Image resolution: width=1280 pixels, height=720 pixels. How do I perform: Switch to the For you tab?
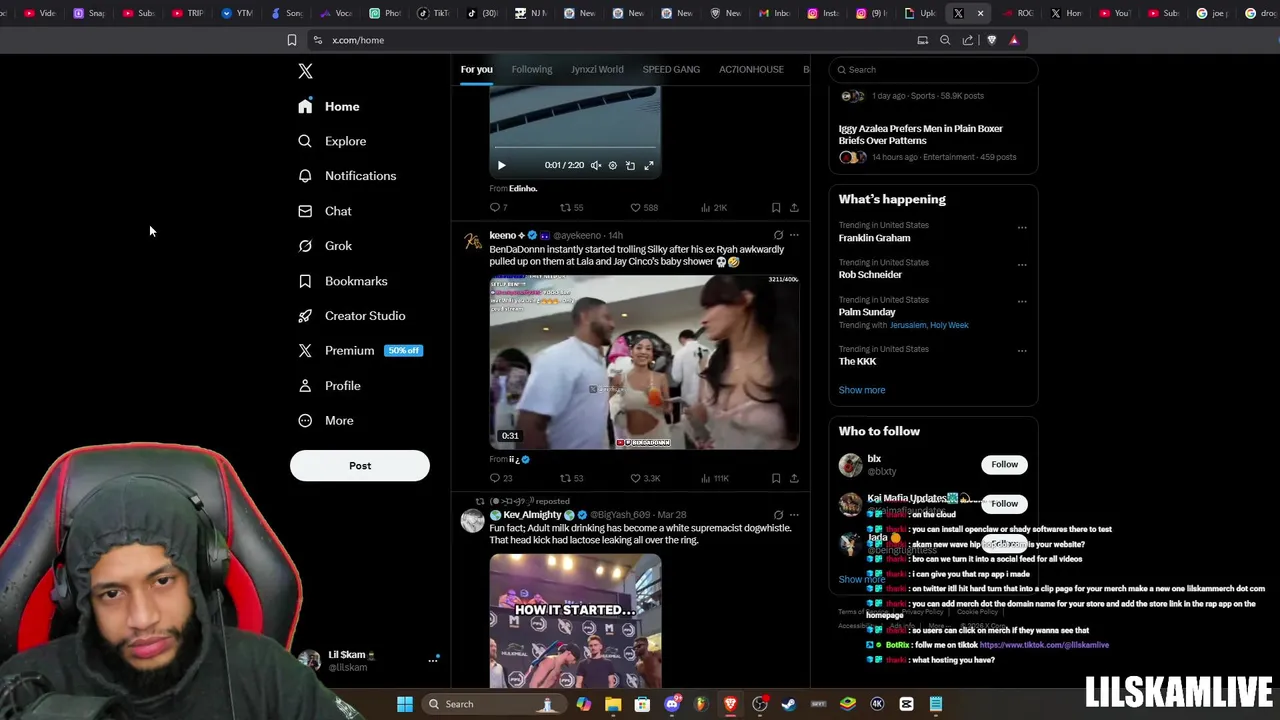[476, 69]
